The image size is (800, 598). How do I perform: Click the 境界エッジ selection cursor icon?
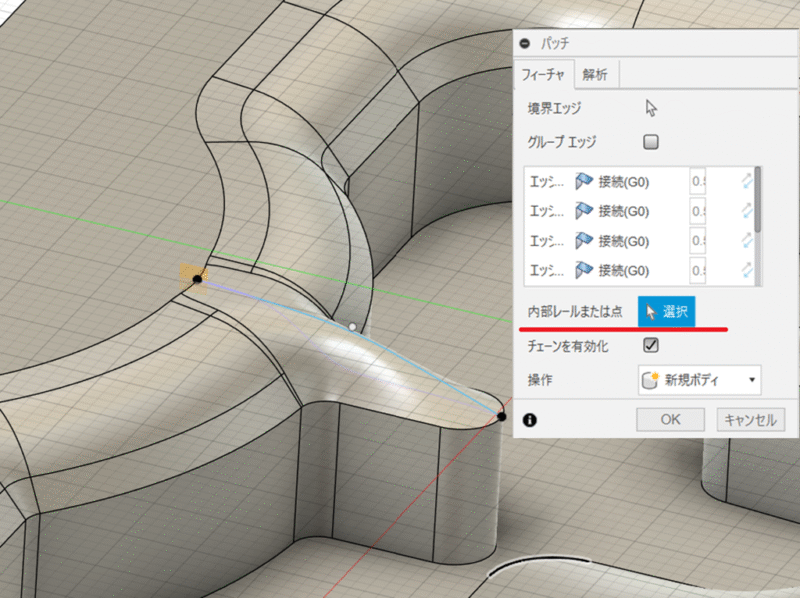click(x=652, y=108)
